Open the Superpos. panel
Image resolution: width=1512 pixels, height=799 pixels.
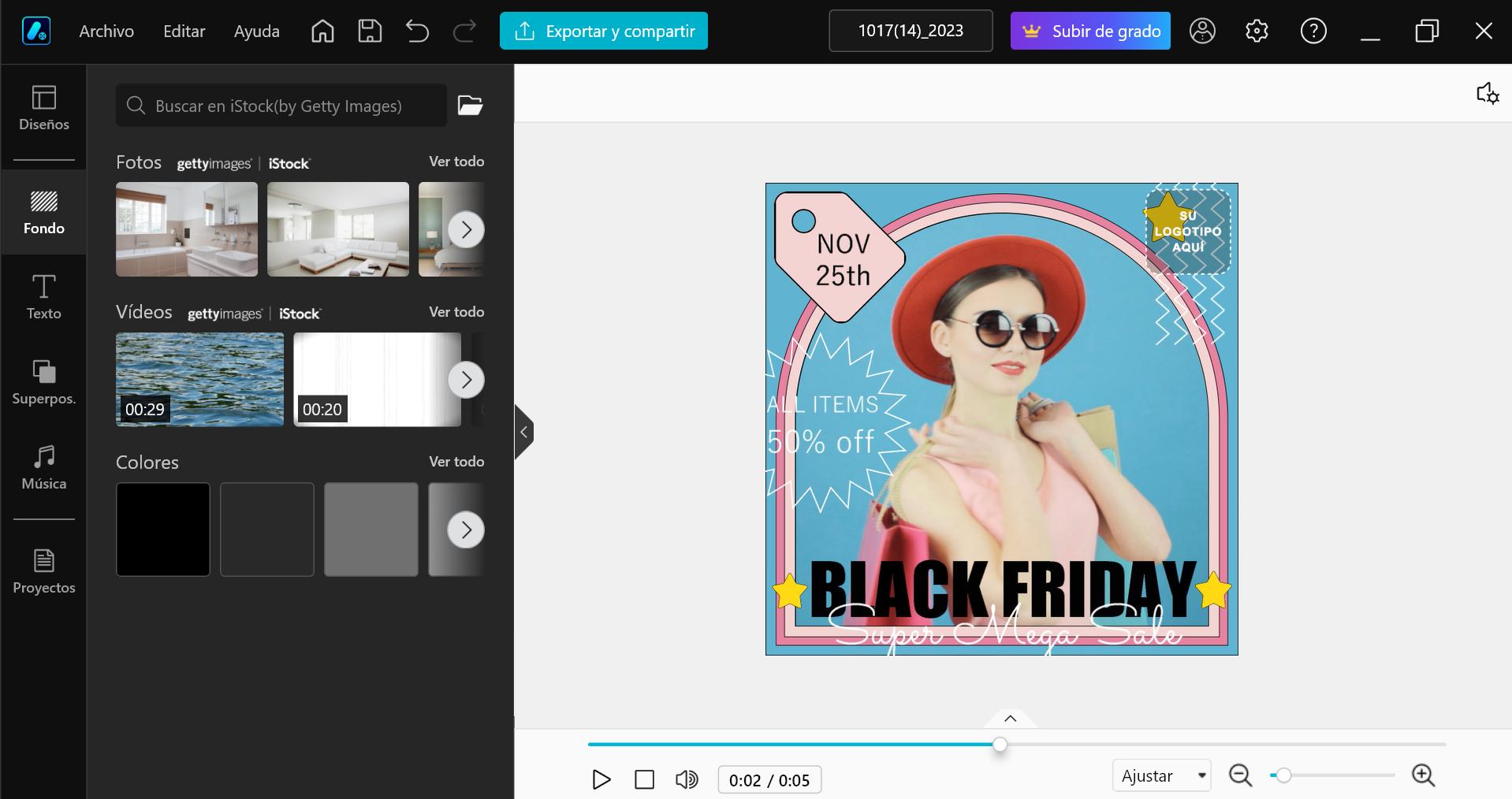[x=43, y=384]
